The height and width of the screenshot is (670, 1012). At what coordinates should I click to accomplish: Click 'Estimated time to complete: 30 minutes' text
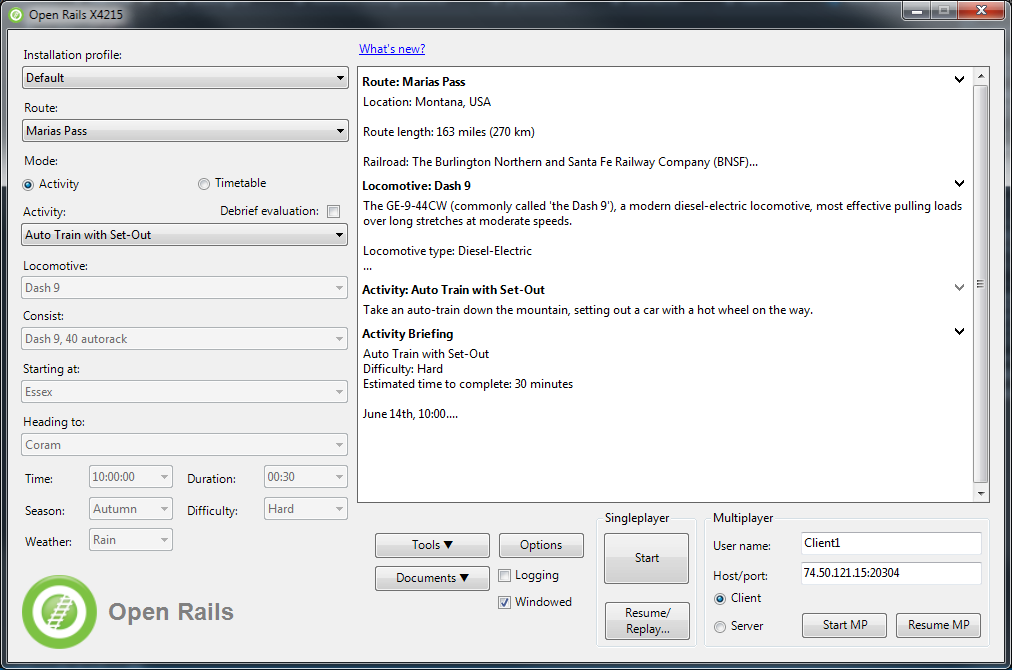pos(468,384)
